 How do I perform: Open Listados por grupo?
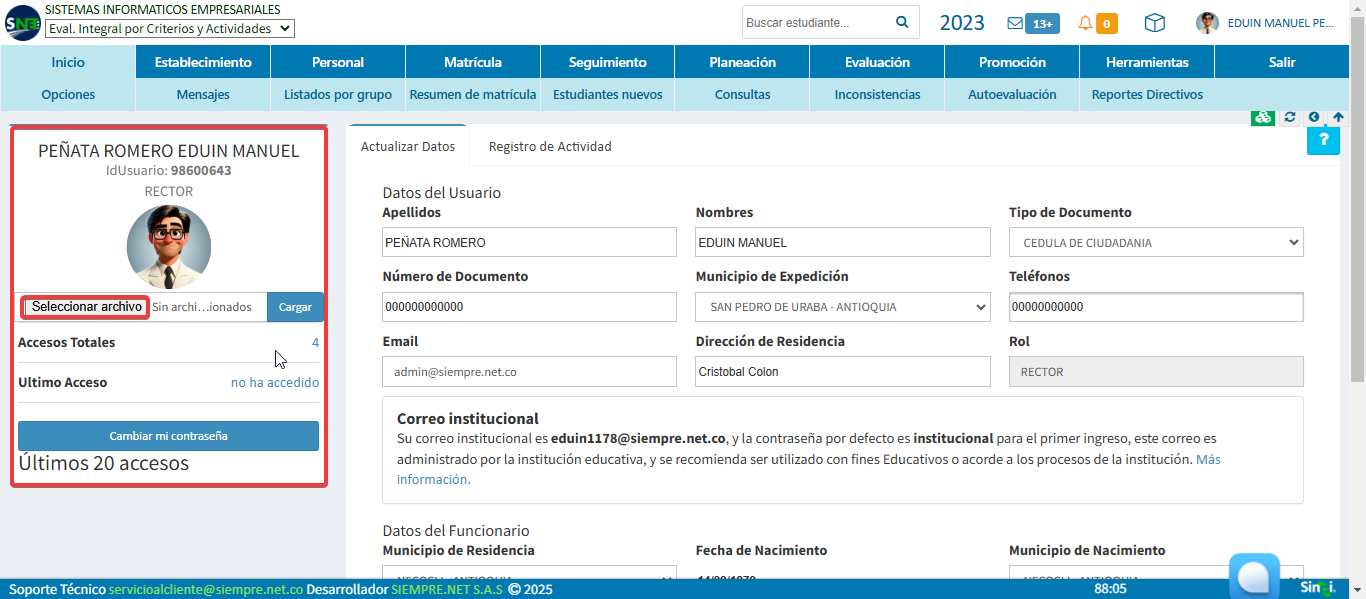(x=338, y=95)
